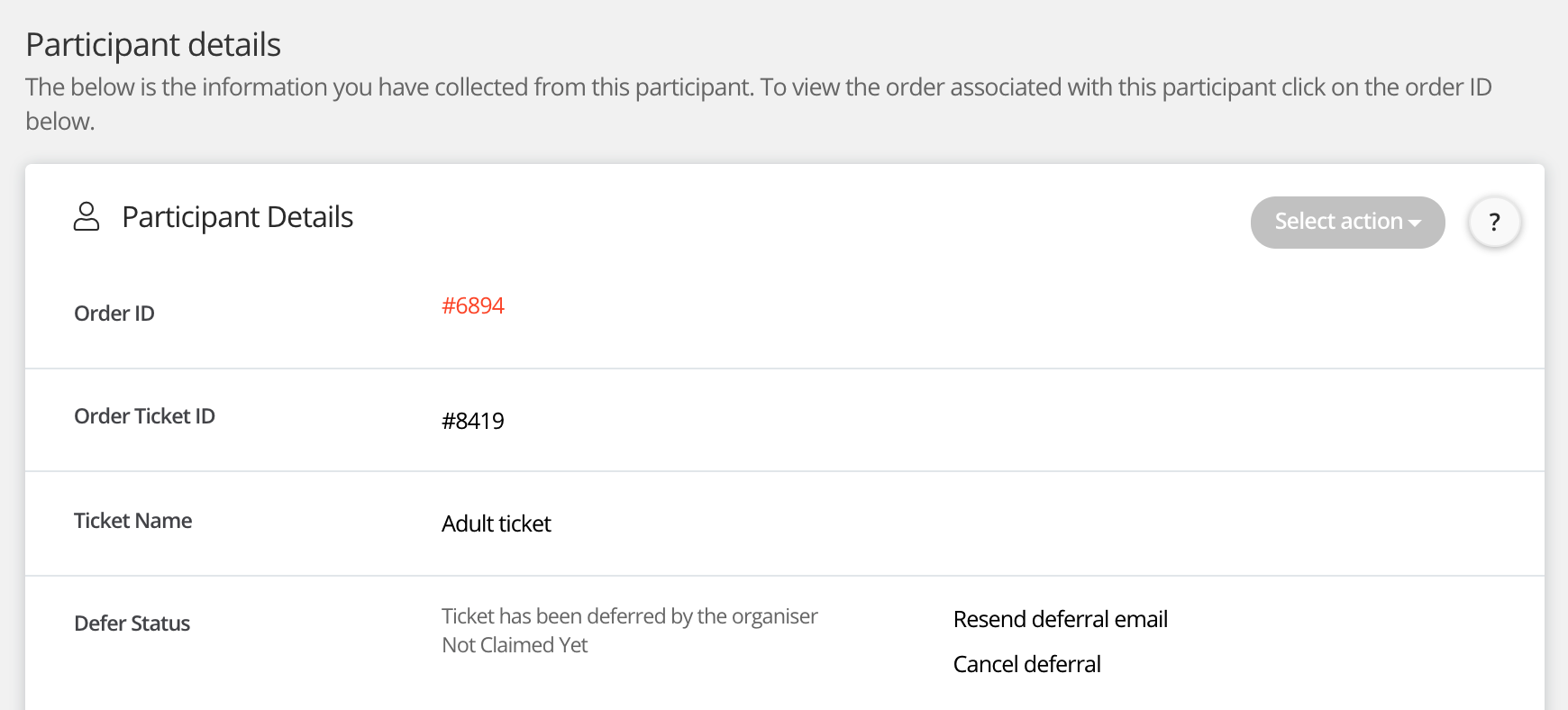Click the Participant Details card heading
1568x710 pixels.
237,217
